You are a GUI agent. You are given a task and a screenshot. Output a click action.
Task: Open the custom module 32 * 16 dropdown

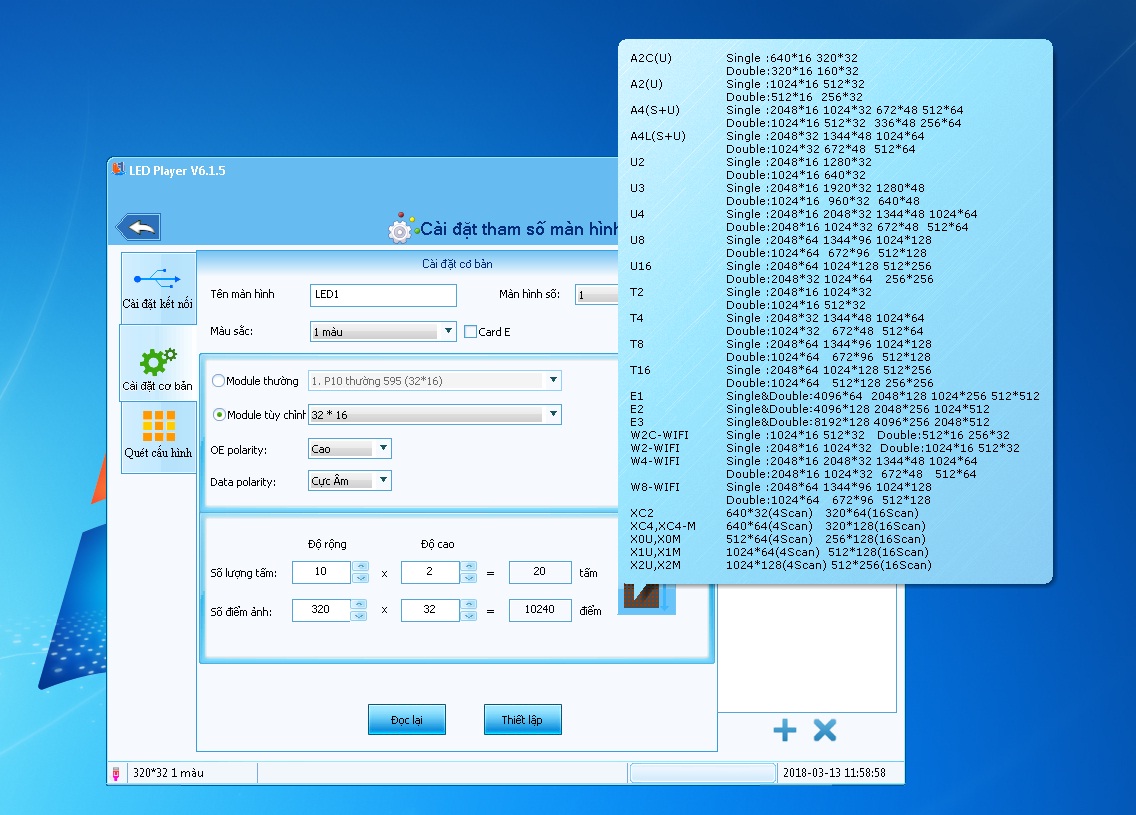[x=551, y=415]
